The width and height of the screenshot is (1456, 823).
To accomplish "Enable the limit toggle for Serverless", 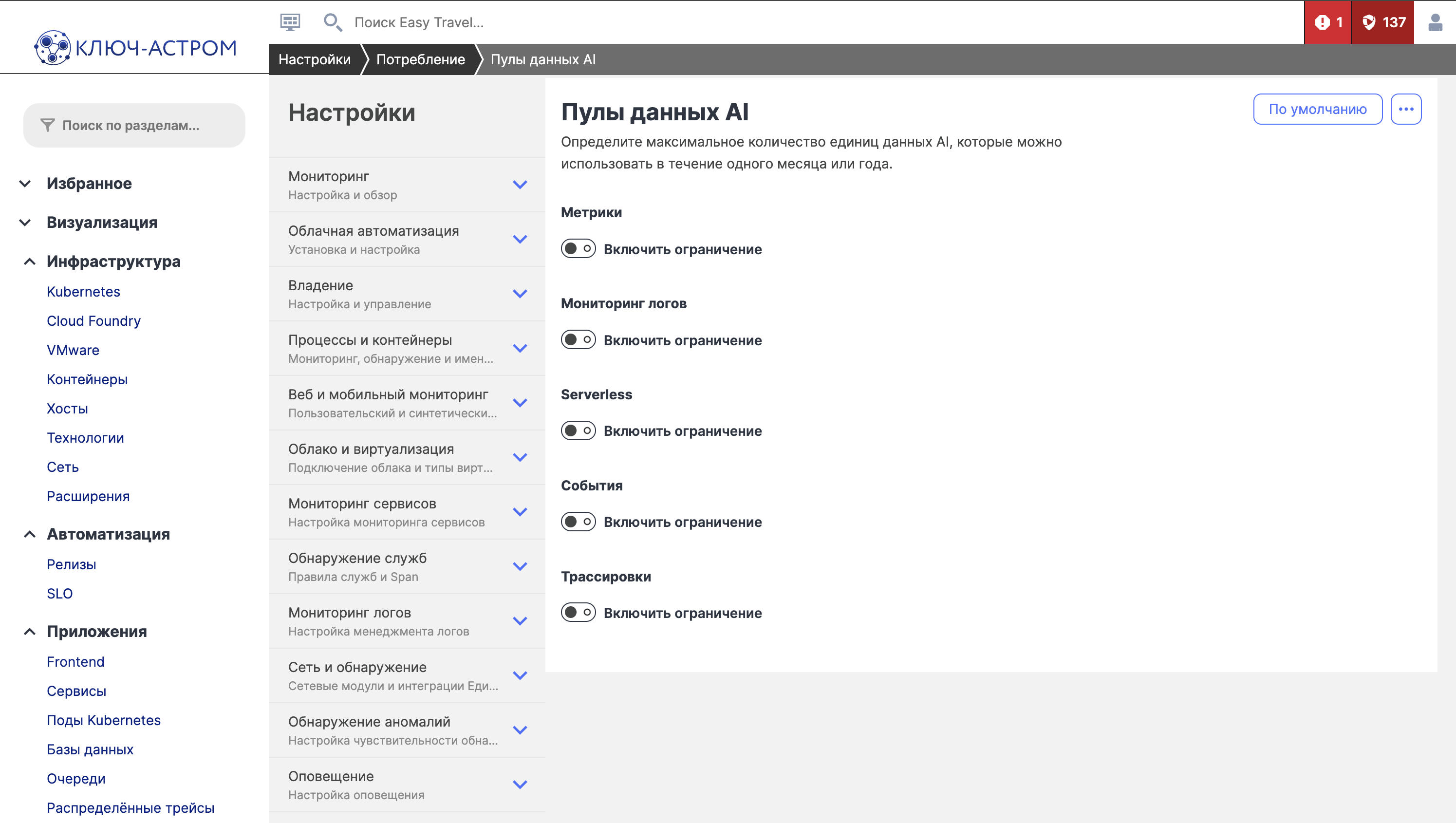I will click(578, 430).
